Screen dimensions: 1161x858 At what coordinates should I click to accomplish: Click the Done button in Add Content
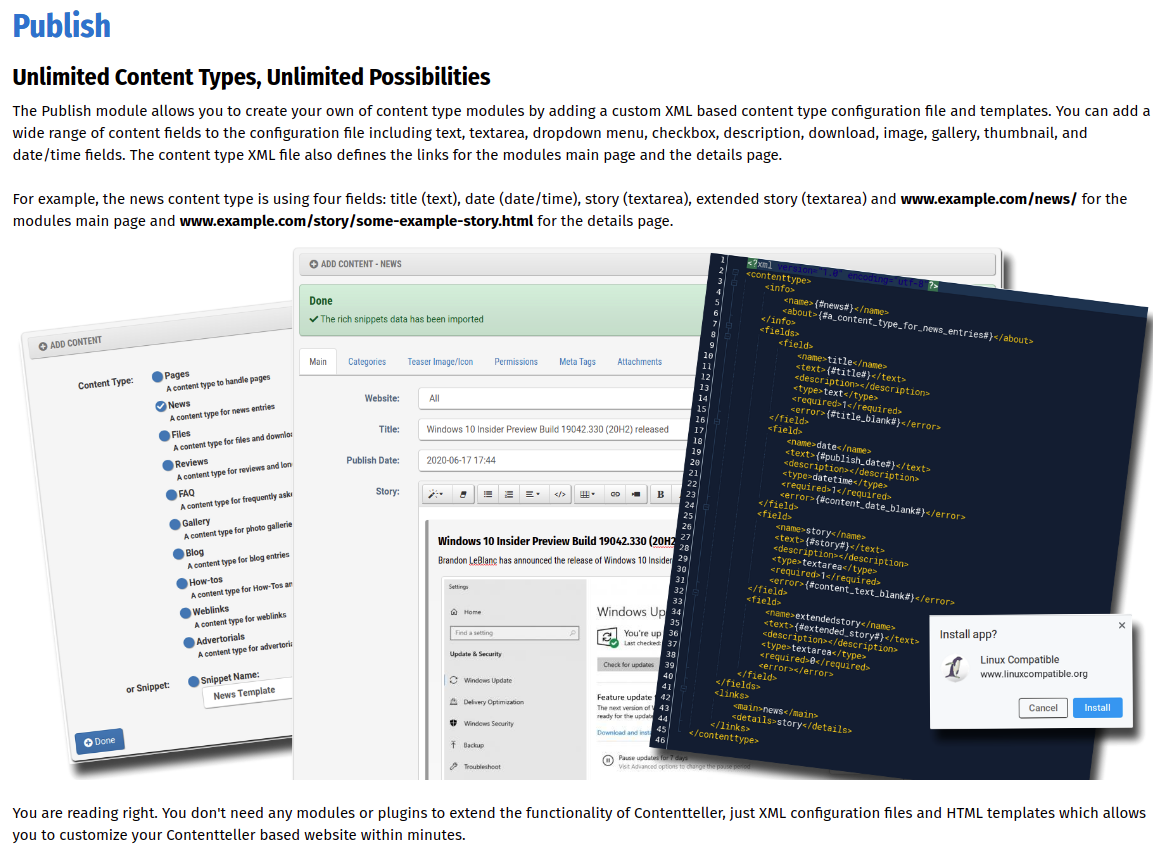click(99, 741)
